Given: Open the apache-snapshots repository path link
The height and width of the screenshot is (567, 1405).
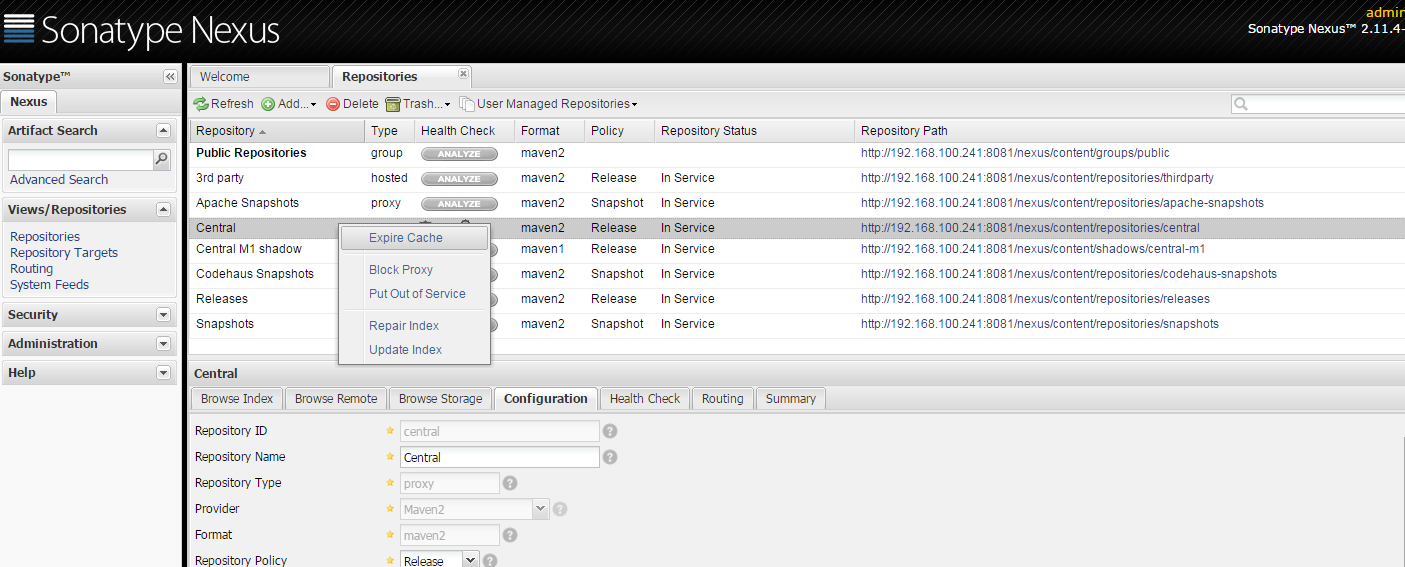Looking at the screenshot, I should 1062,203.
